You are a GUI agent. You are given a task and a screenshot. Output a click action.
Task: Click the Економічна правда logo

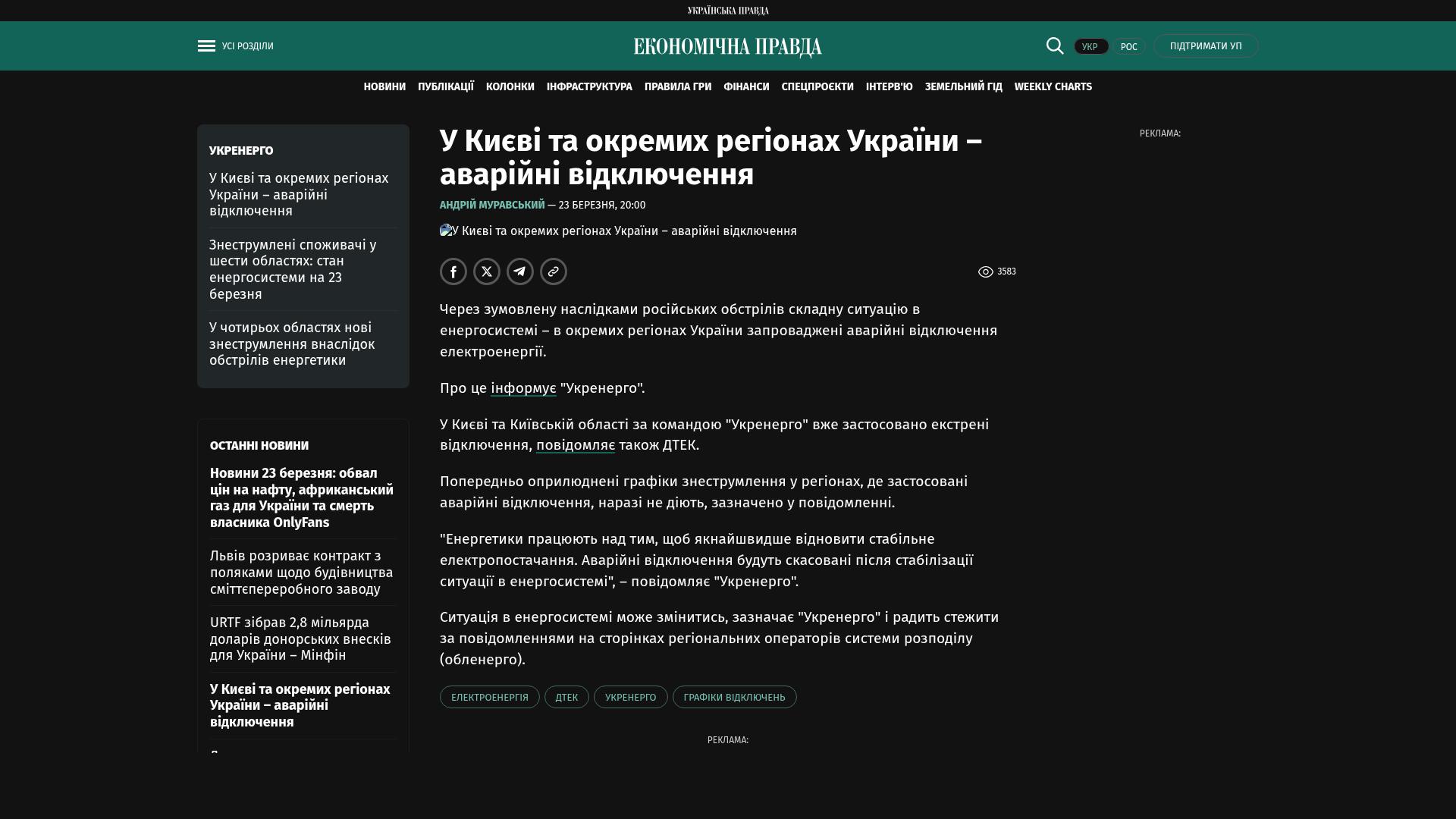[x=727, y=47]
